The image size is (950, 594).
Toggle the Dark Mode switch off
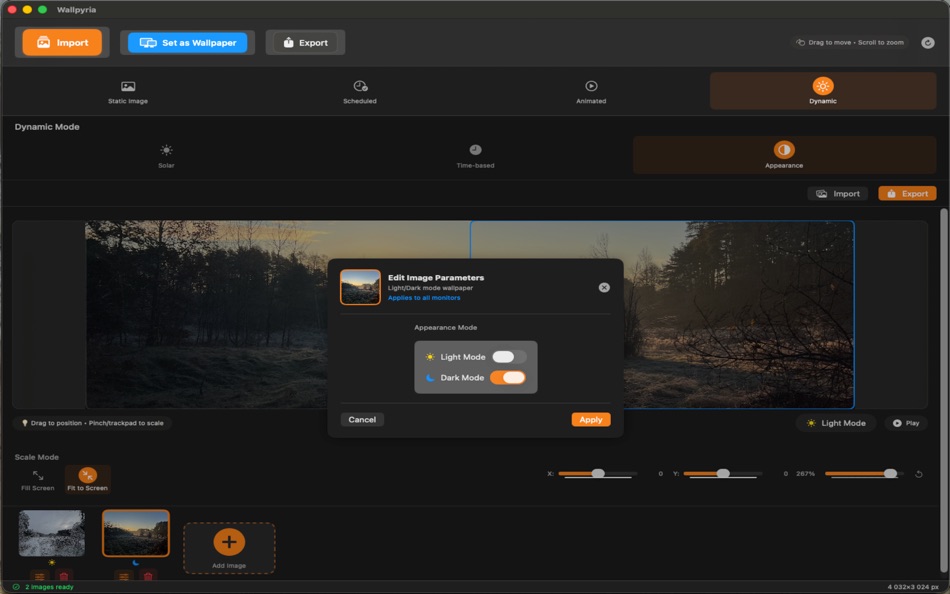508,377
